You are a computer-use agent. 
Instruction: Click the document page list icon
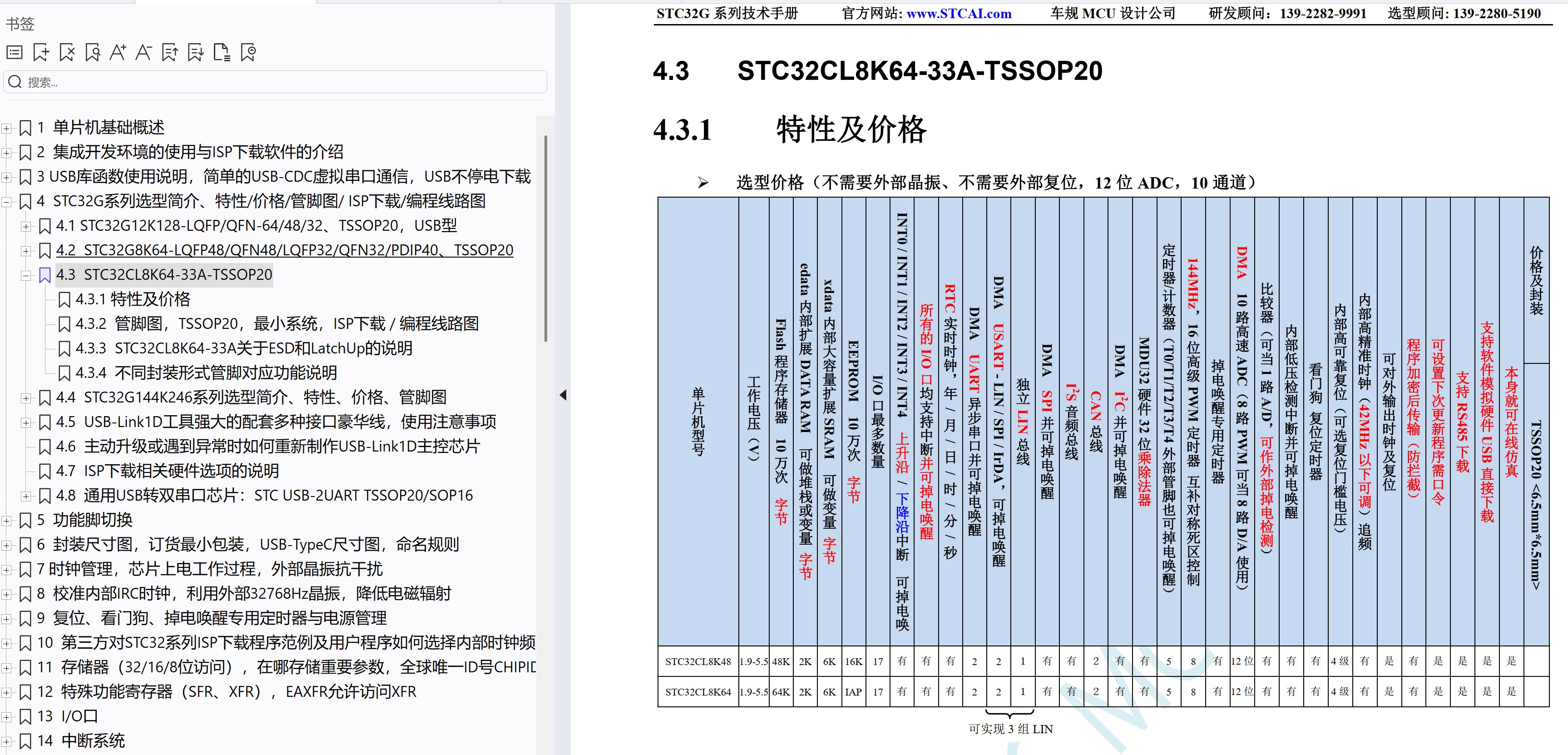click(x=222, y=52)
